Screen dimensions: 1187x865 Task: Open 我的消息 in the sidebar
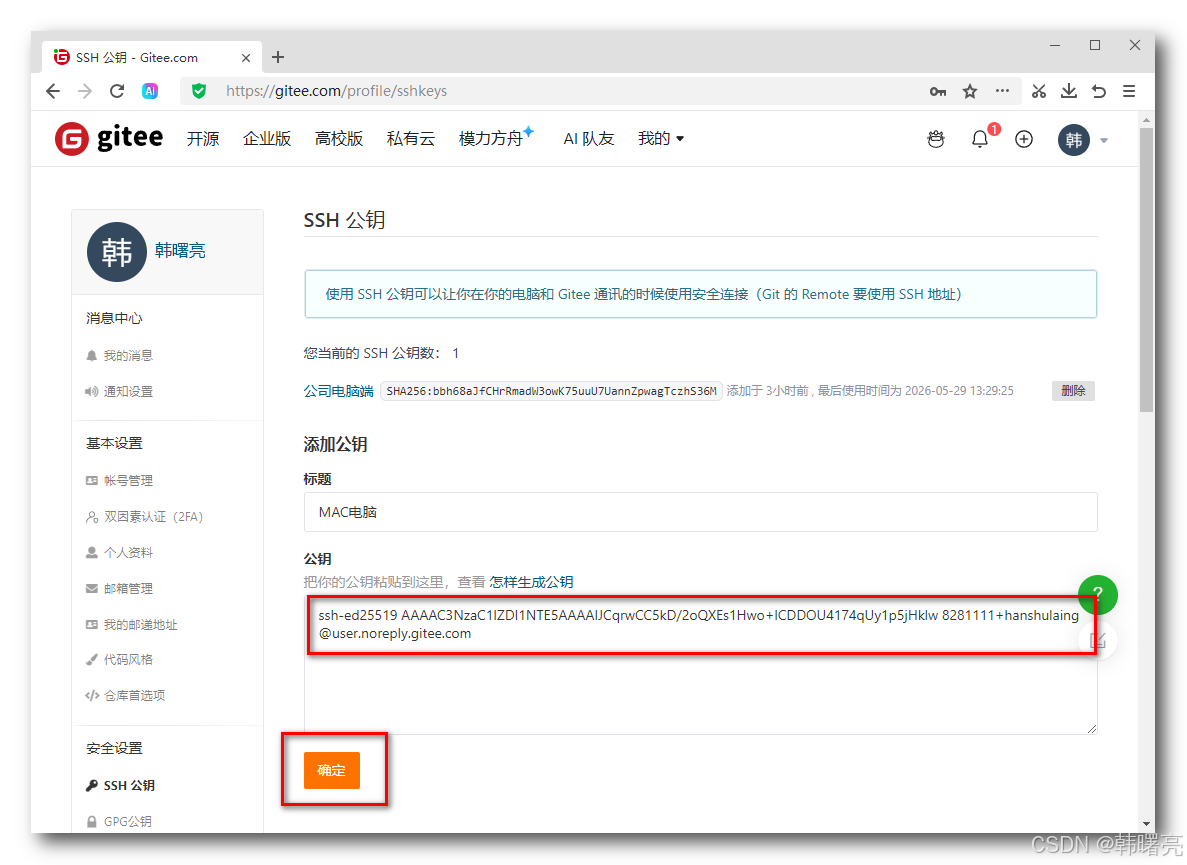click(128, 356)
